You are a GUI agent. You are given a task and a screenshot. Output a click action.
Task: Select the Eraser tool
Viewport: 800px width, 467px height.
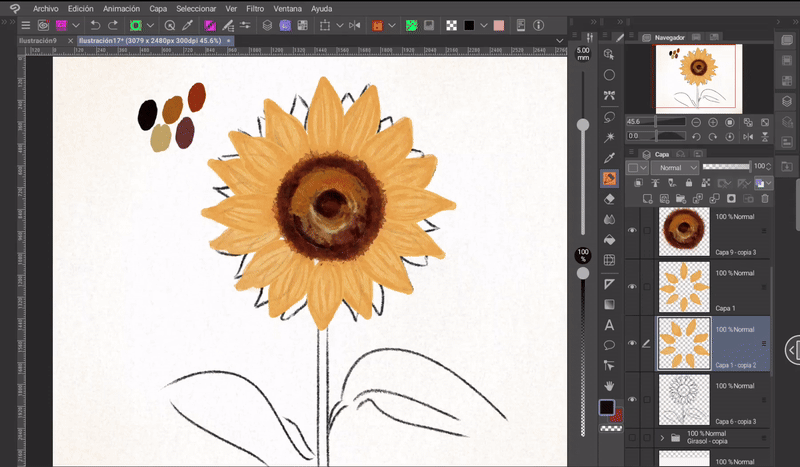tap(609, 199)
